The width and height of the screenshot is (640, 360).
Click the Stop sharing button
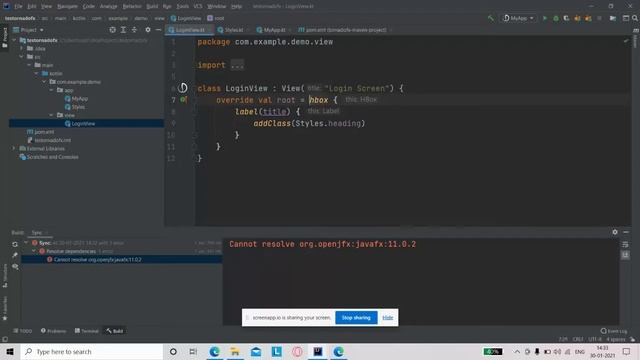click(356, 318)
